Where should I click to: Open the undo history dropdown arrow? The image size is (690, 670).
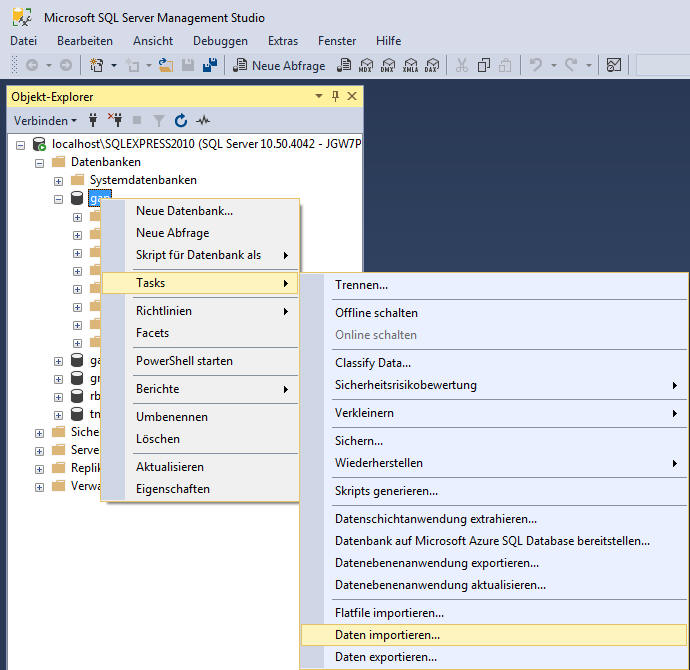click(x=554, y=66)
